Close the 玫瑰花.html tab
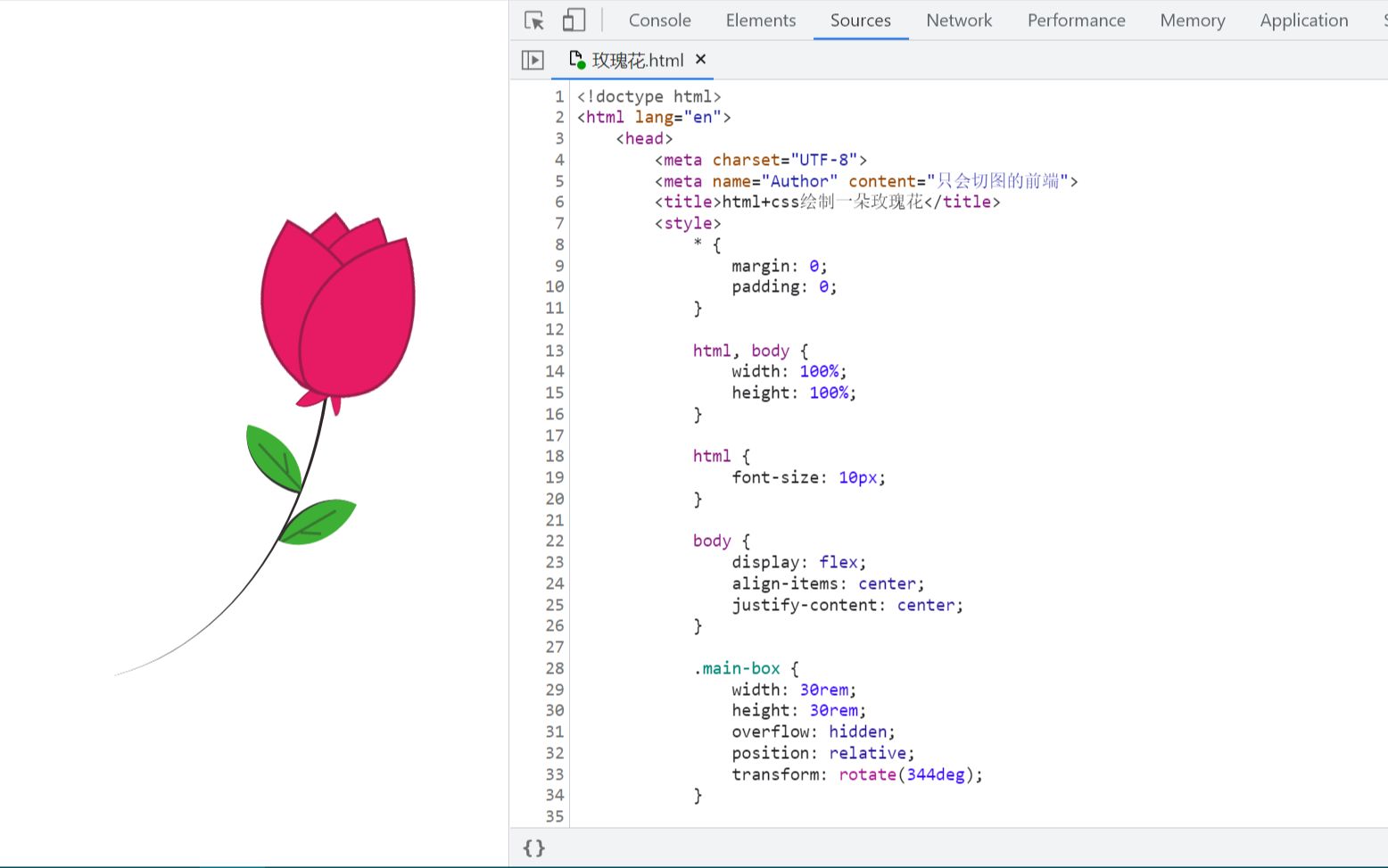 click(700, 60)
